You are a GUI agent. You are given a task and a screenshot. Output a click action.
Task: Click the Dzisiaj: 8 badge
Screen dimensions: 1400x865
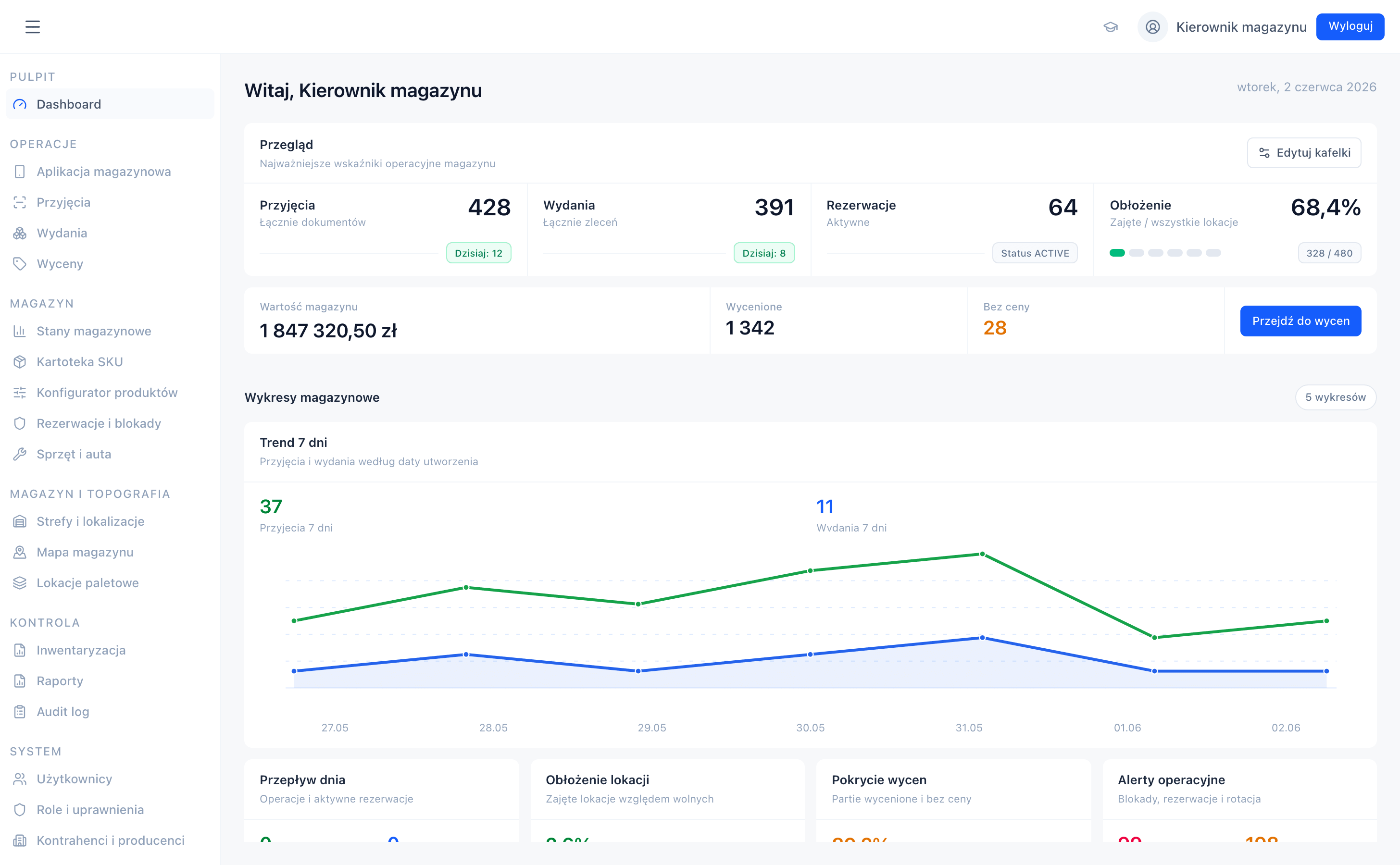pos(764,253)
